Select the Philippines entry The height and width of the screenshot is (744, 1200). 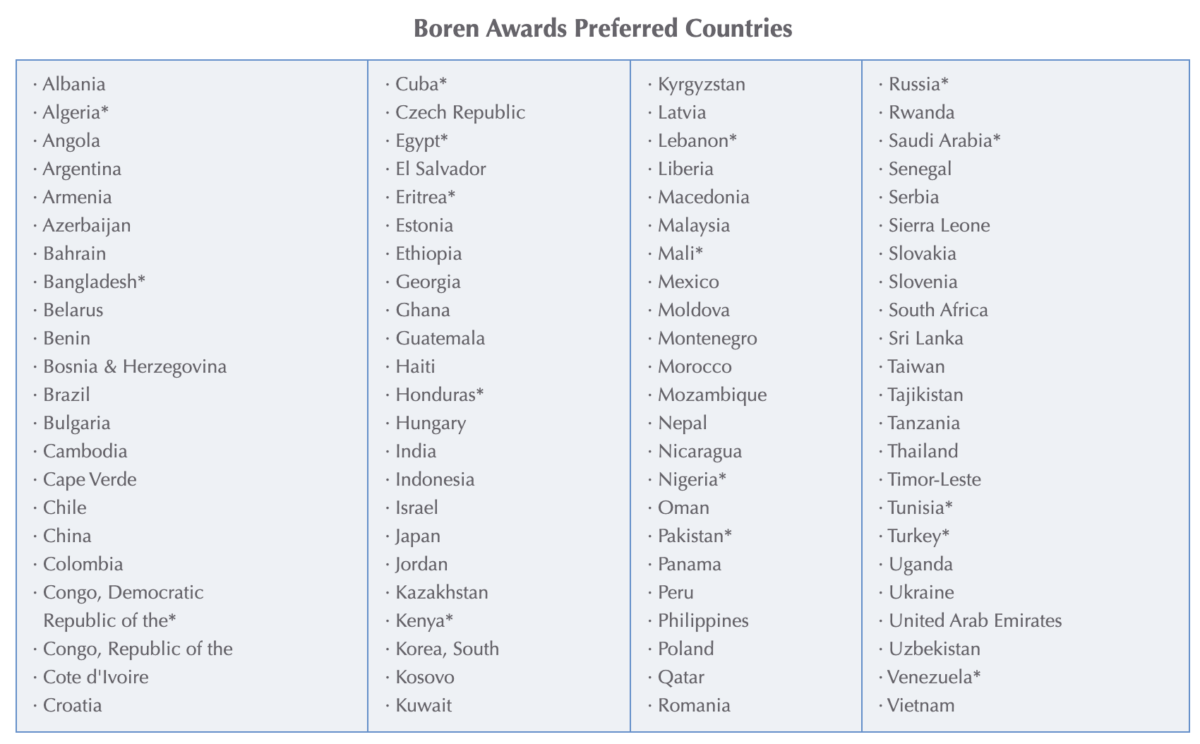[x=703, y=620]
